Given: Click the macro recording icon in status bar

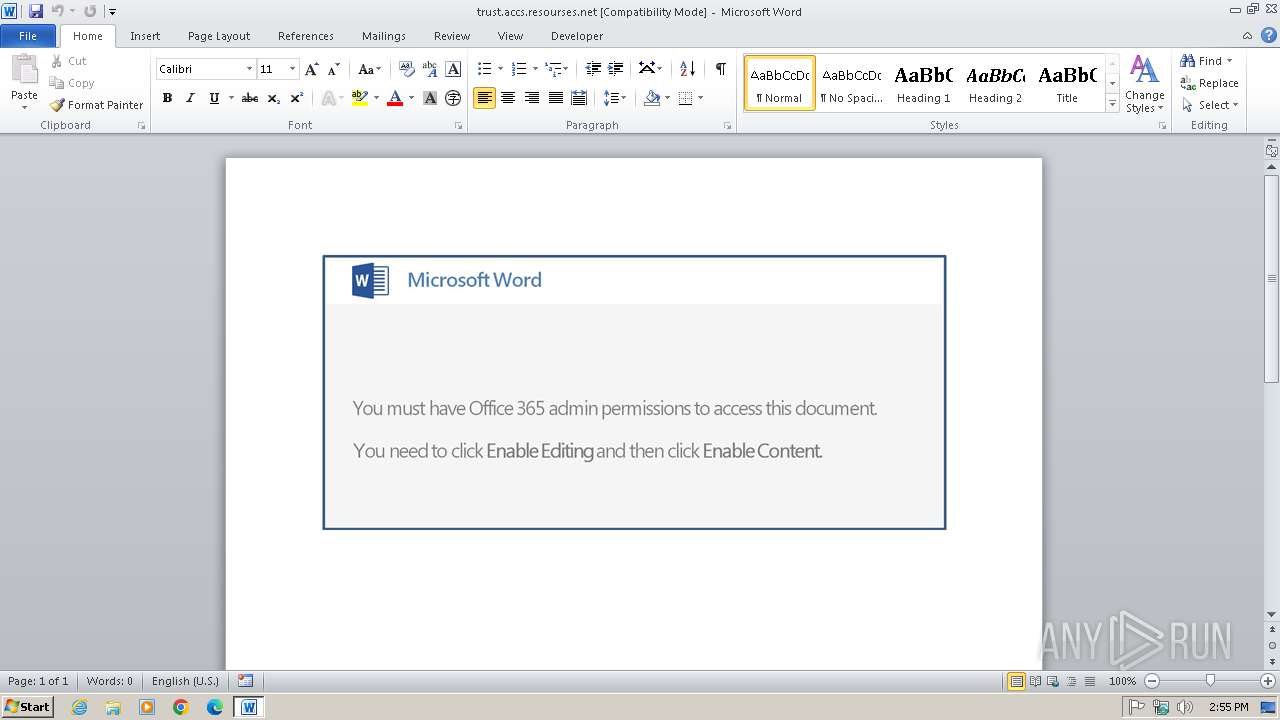Looking at the screenshot, I should (246, 681).
